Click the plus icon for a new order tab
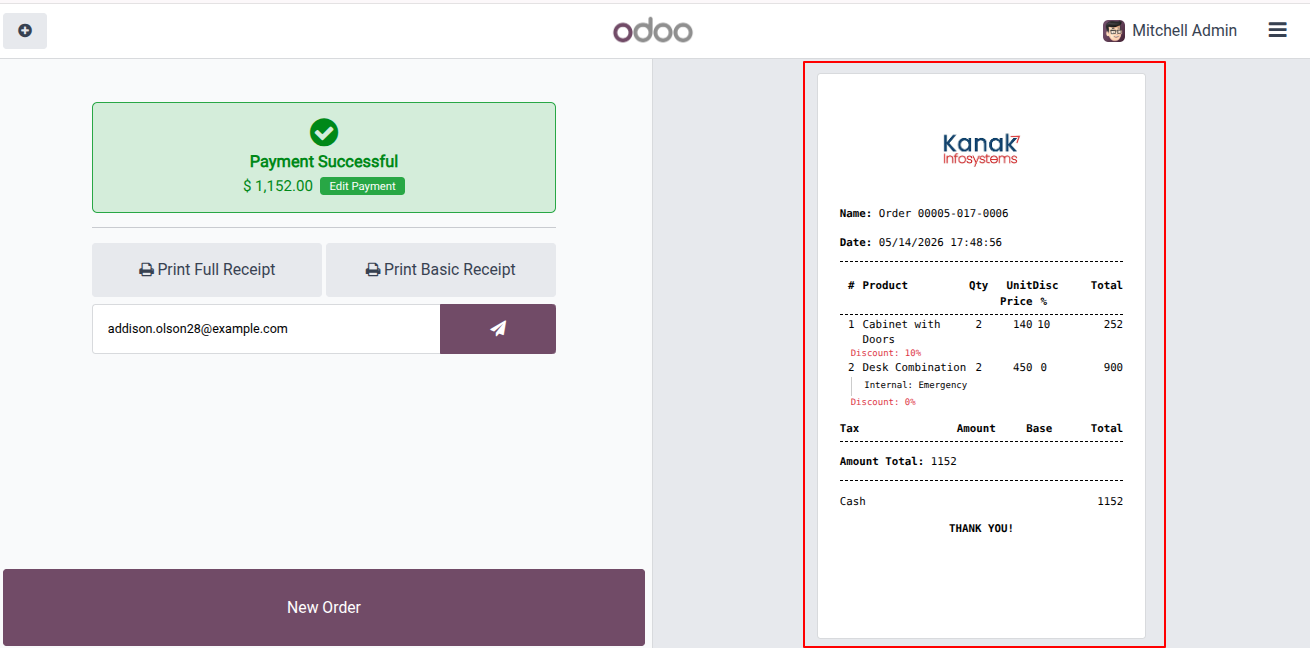Viewport: 1310px width, 648px height. click(25, 31)
